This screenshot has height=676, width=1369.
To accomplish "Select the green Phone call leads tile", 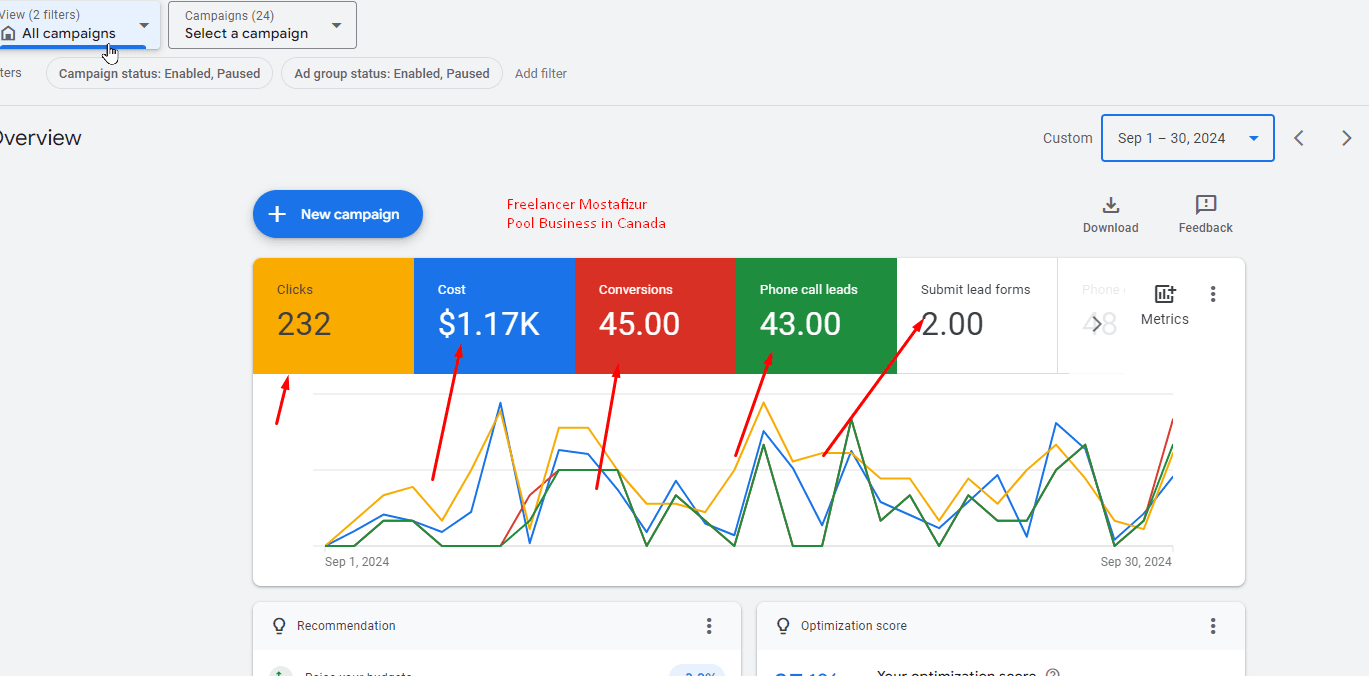I will (815, 316).
